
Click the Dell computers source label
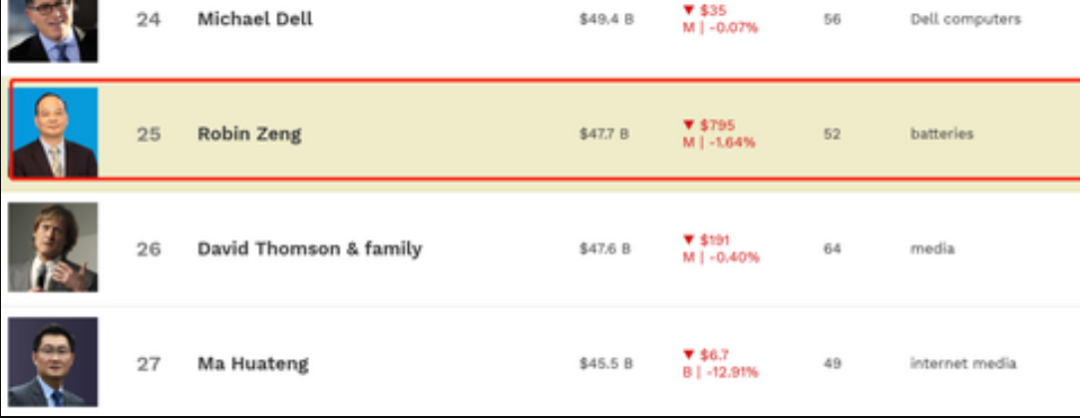[x=965, y=19]
